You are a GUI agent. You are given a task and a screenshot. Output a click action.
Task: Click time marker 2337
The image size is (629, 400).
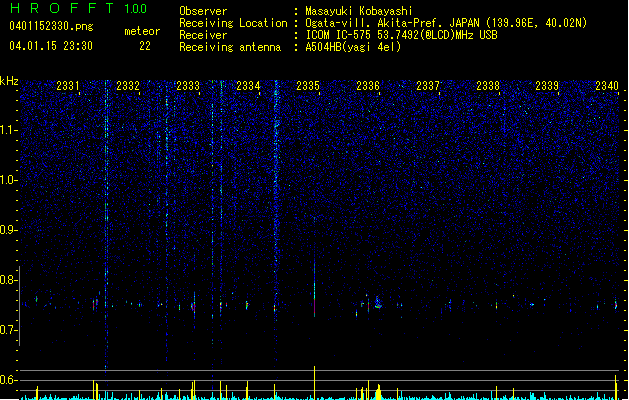tap(428, 86)
